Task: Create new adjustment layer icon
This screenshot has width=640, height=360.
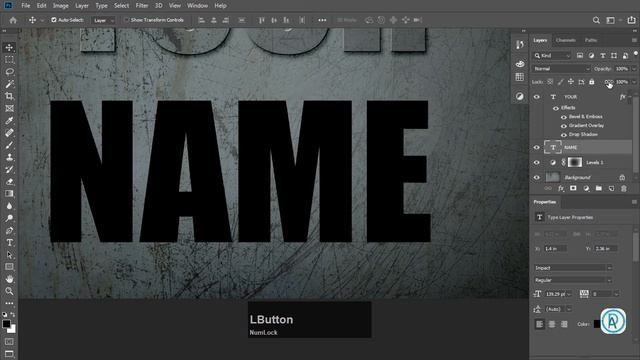Action: coord(586,188)
